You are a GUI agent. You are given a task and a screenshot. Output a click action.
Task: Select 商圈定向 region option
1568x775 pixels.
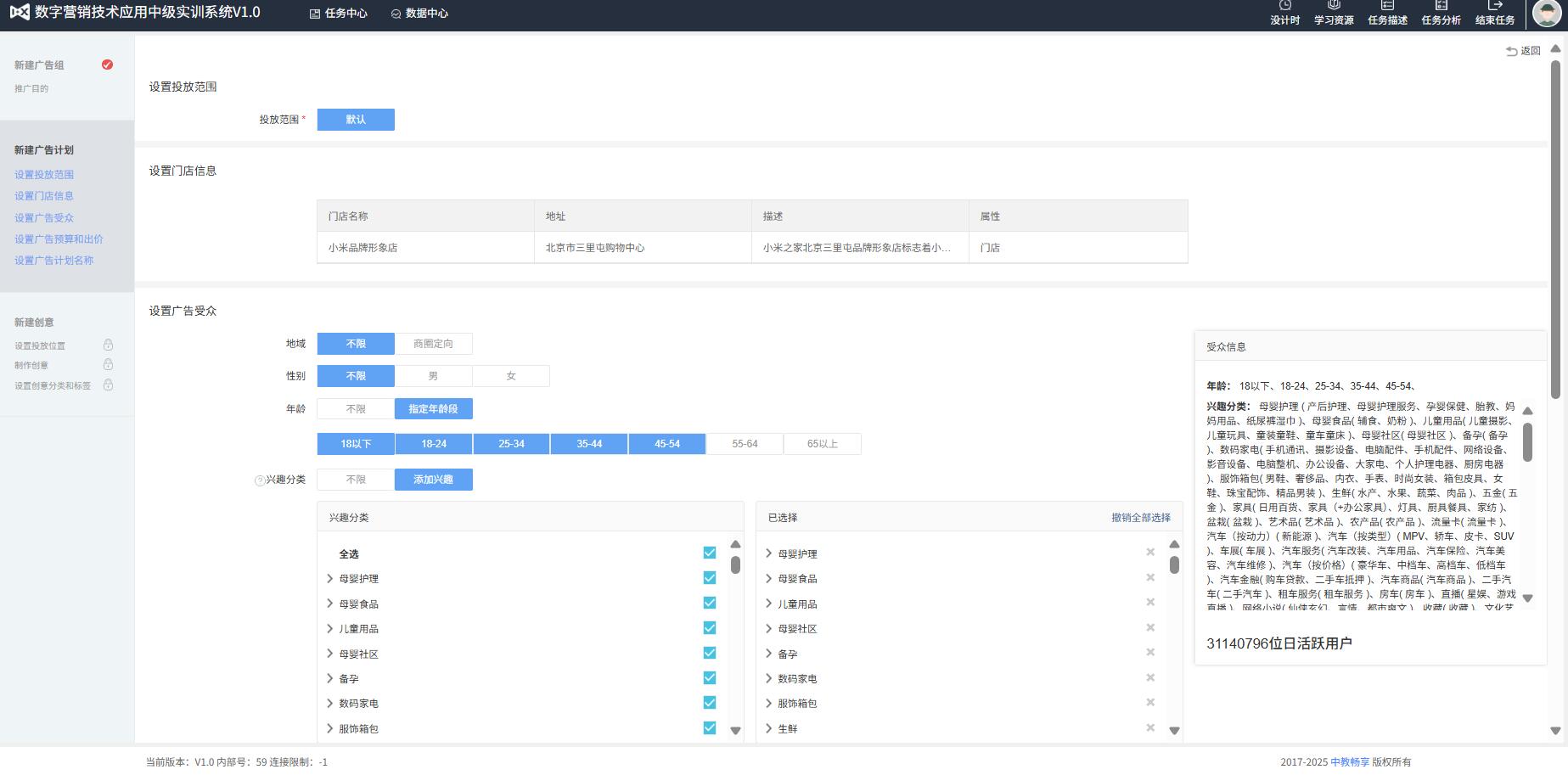tap(433, 344)
